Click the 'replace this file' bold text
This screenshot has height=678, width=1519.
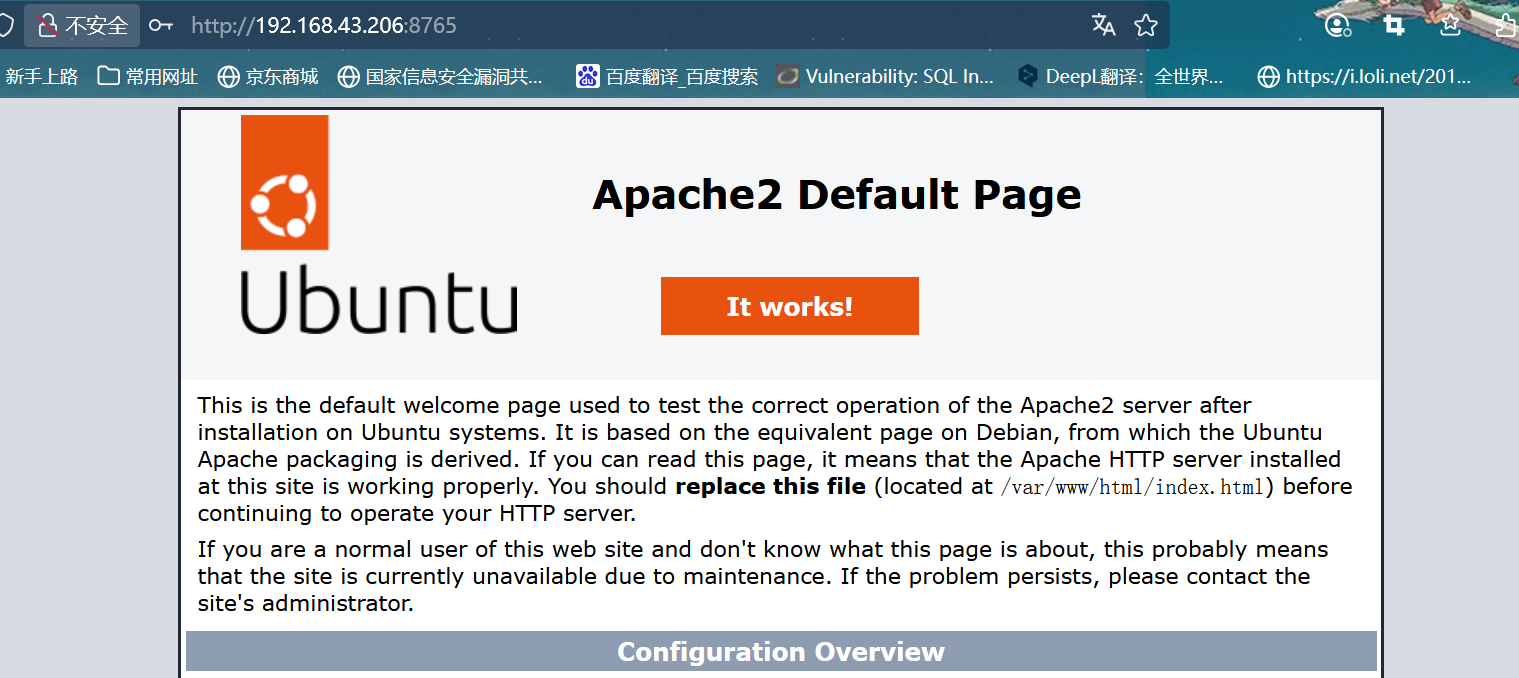[771, 487]
